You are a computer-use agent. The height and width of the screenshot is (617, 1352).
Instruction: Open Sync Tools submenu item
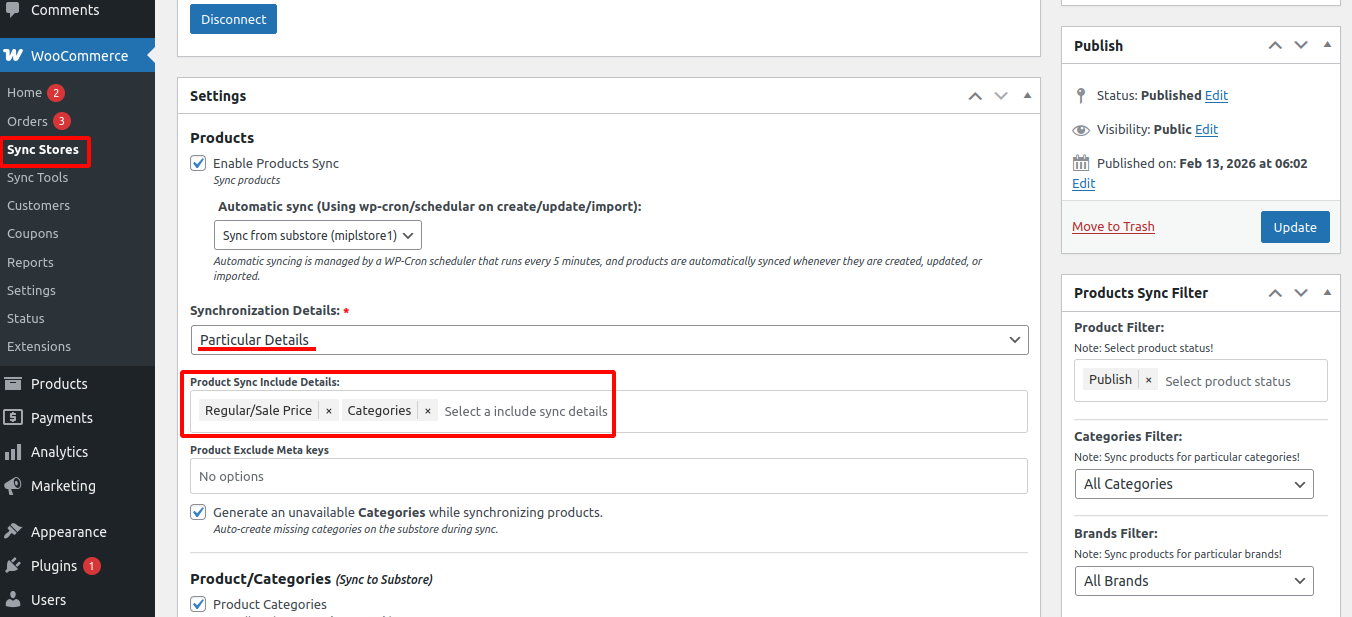pos(38,178)
